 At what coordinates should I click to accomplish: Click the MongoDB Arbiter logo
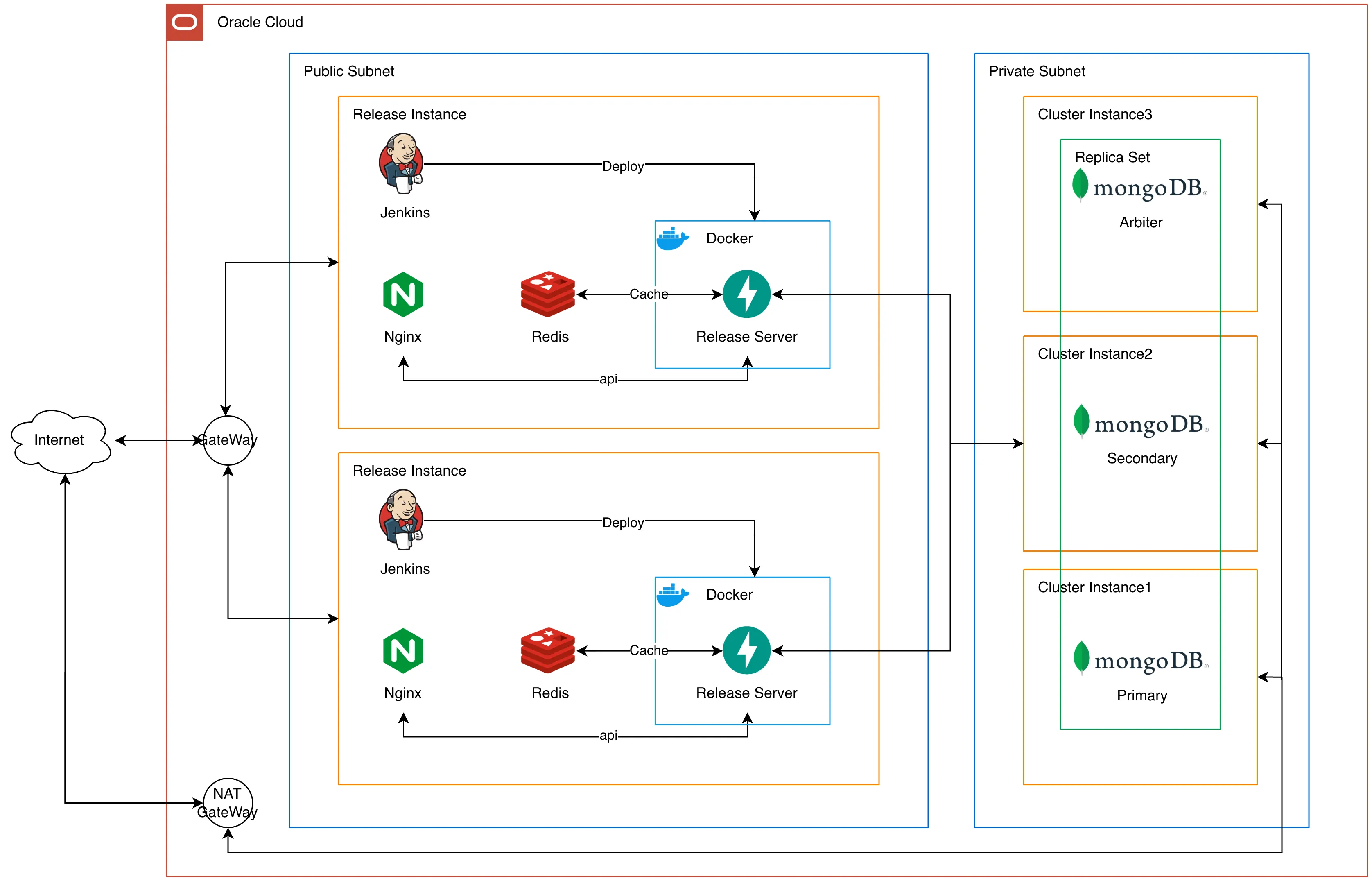[x=1139, y=186]
